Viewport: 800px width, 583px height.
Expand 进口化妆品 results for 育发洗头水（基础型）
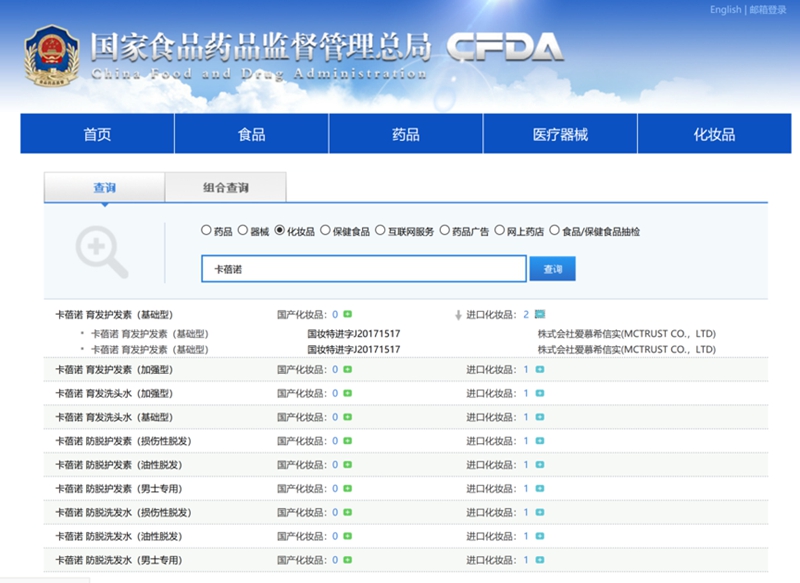[540, 417]
